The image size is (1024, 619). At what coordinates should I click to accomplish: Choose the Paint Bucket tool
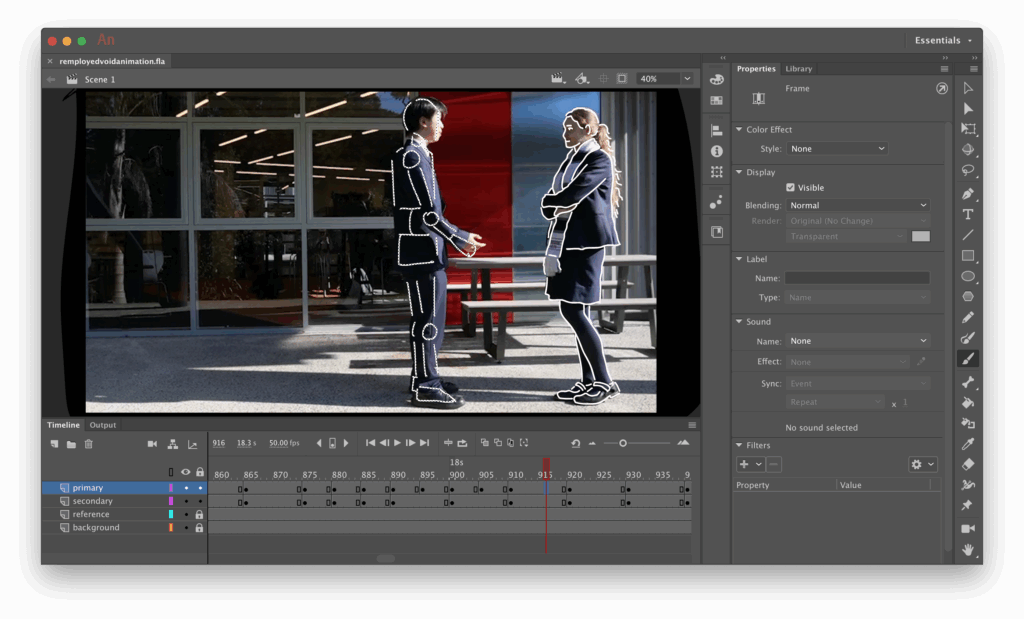pos(968,402)
